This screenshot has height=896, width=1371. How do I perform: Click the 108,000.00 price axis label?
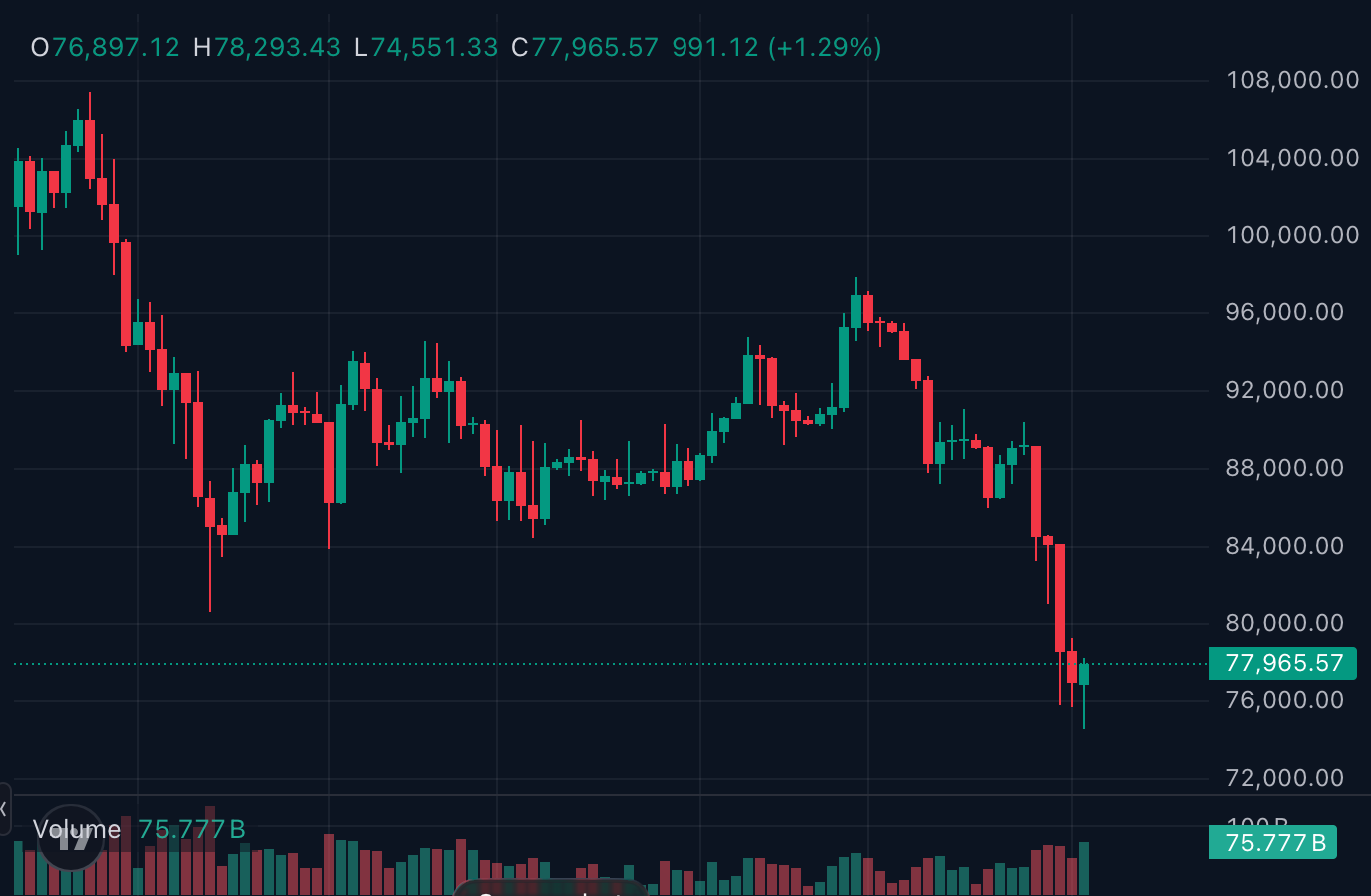(x=1292, y=80)
